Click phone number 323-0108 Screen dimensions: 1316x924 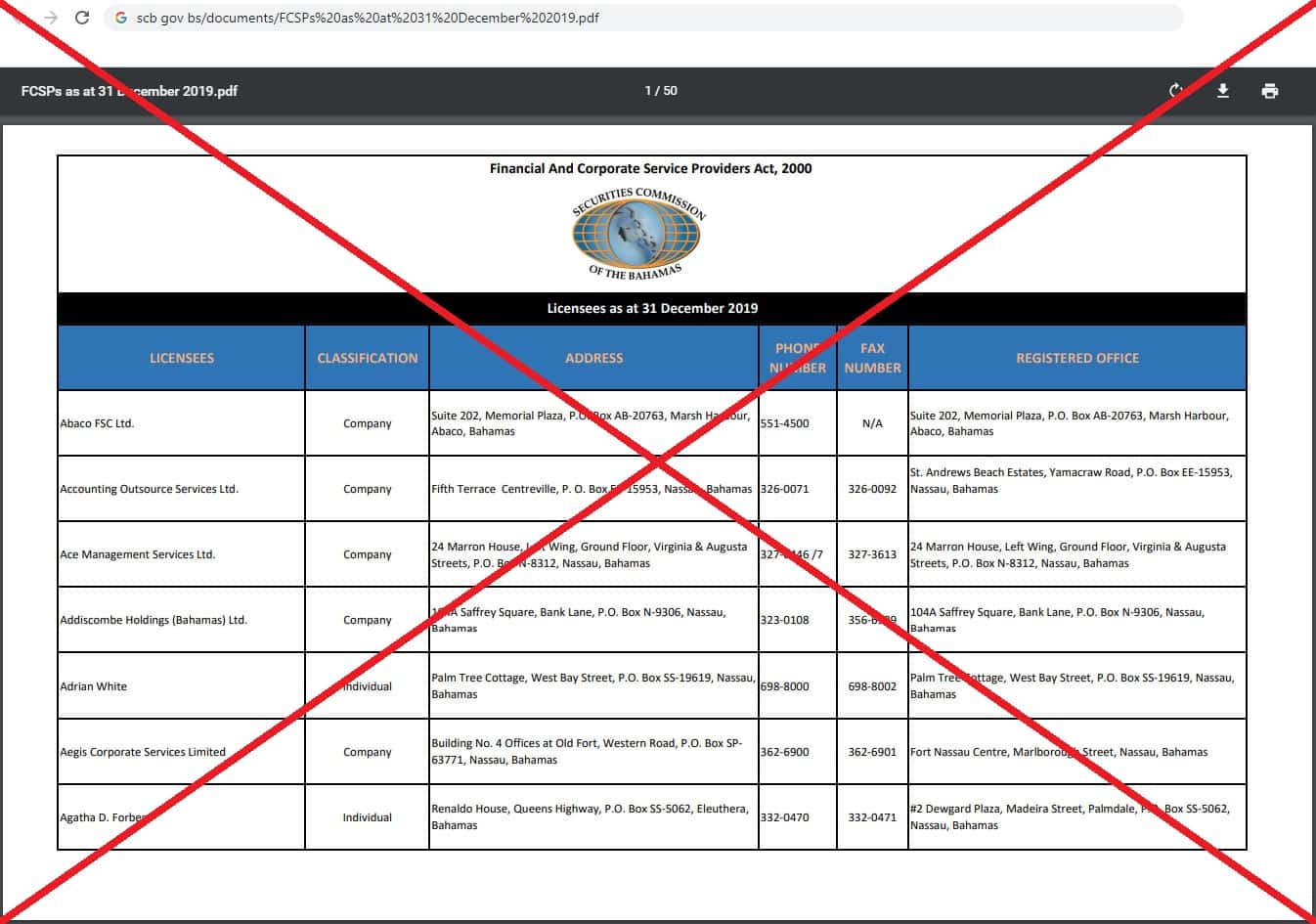click(784, 620)
